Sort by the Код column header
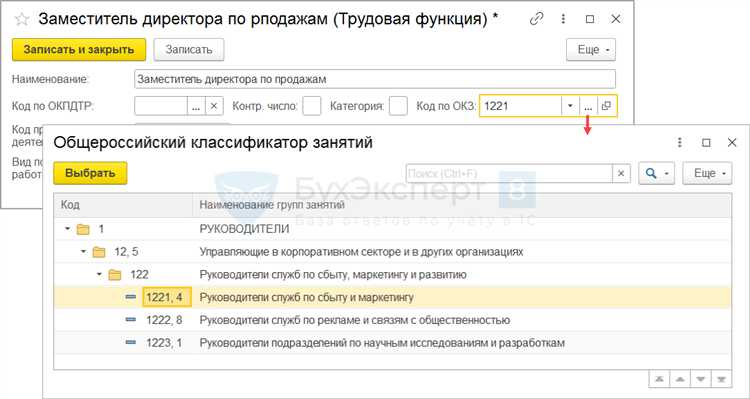This screenshot has height=399, width=750. 123,205
